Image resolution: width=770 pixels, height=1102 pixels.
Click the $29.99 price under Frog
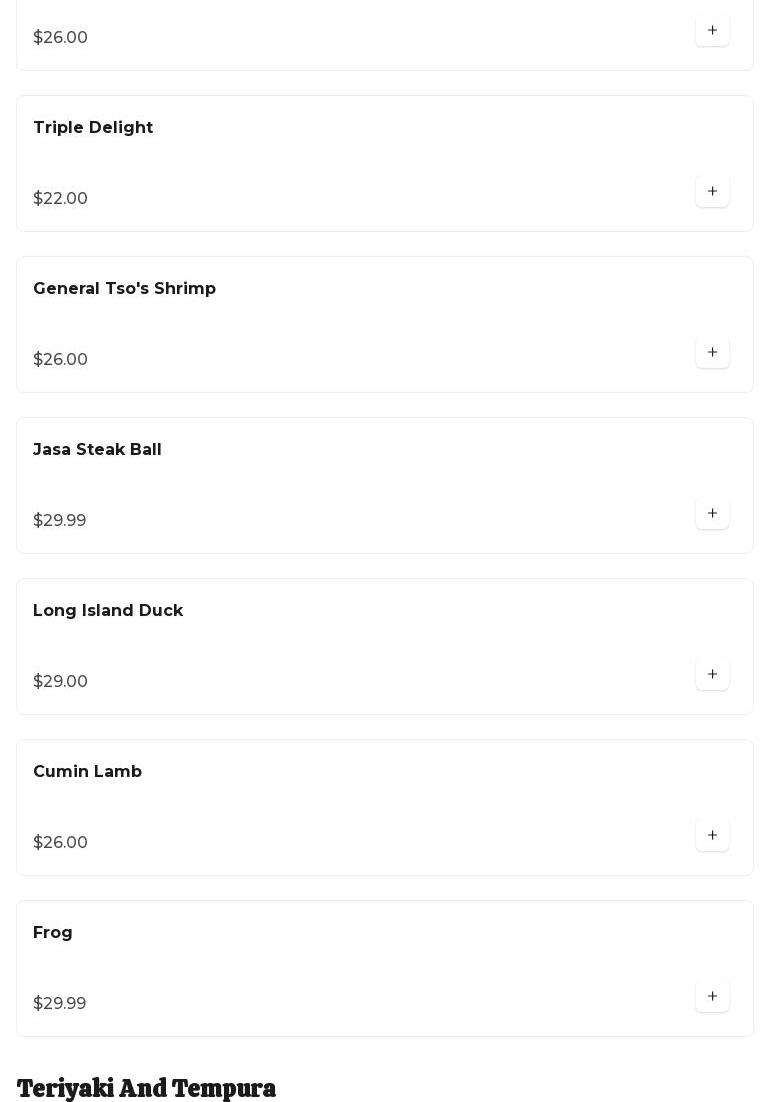[x=60, y=1004]
